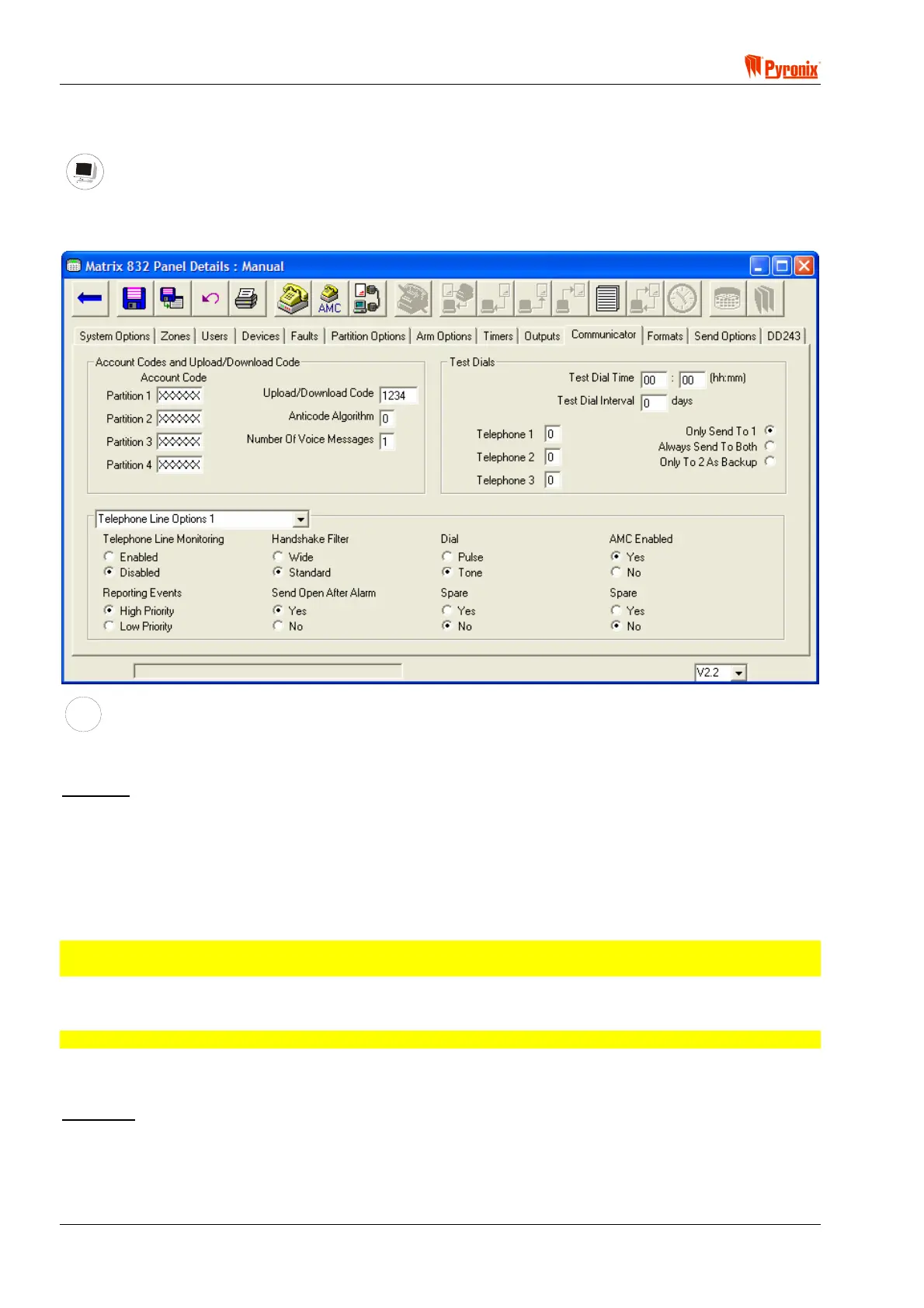Click the greyed keypad icon
This screenshot has height=1308, width=924.
(x=728, y=299)
